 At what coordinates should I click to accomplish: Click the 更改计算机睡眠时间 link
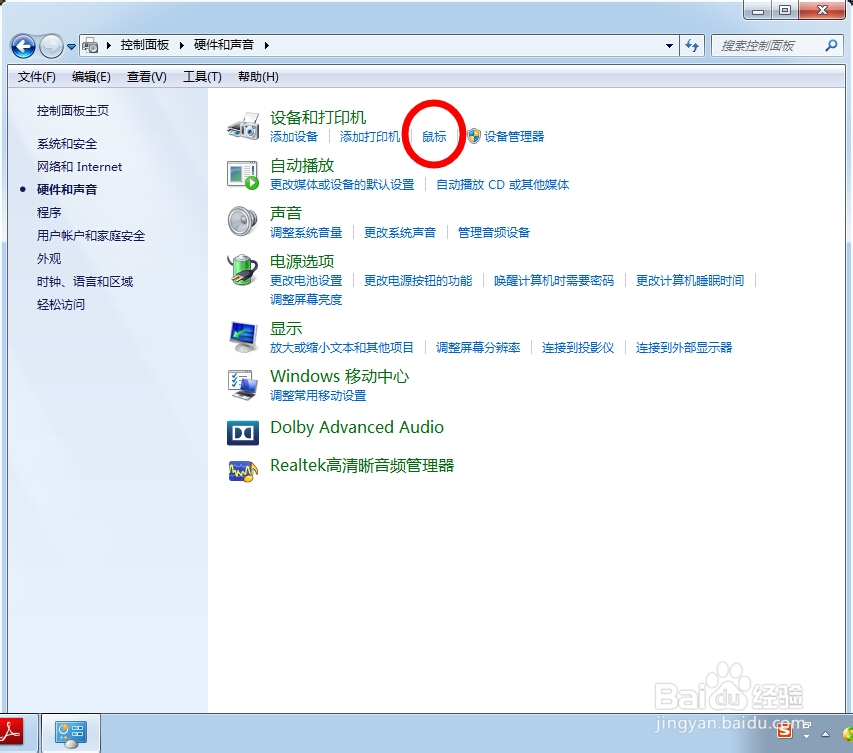[x=690, y=280]
